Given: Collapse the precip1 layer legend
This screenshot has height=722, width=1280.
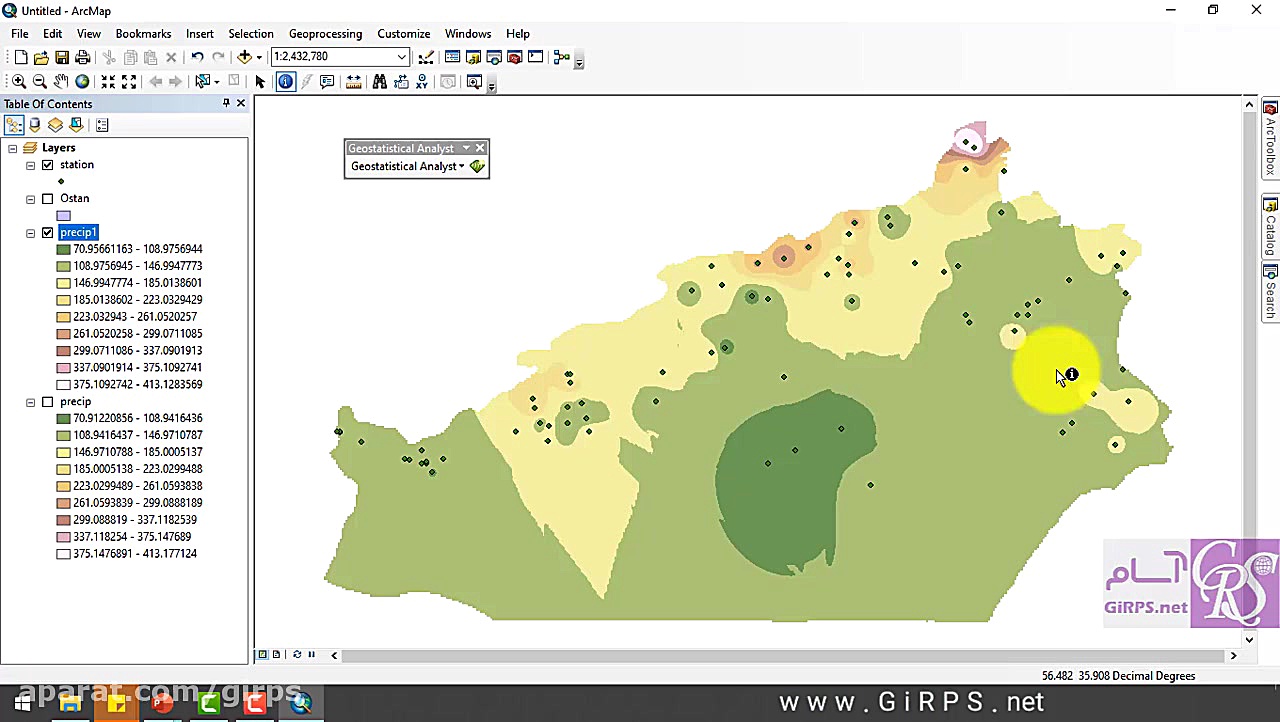Looking at the screenshot, I should pos(31,233).
